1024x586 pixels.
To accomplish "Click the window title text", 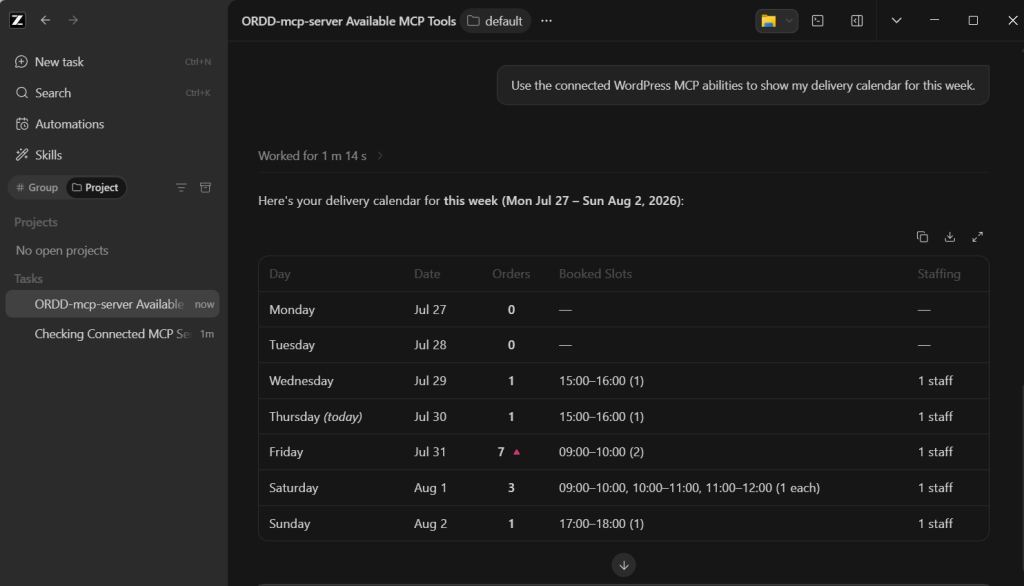I will 349,21.
